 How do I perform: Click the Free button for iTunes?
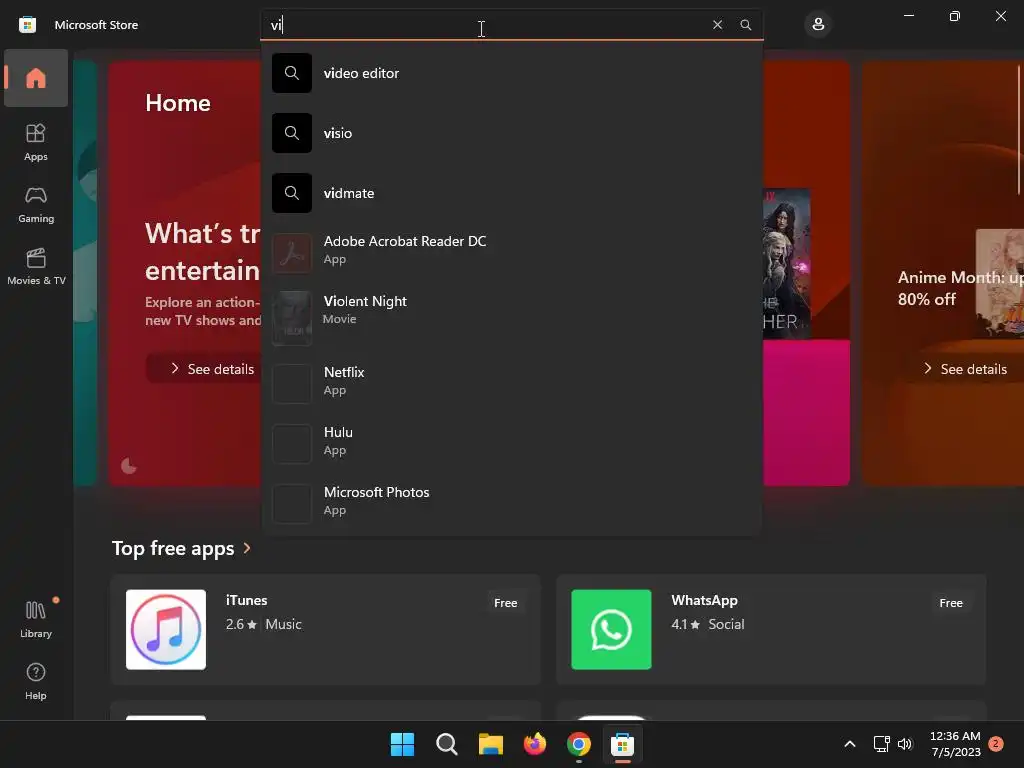click(505, 603)
